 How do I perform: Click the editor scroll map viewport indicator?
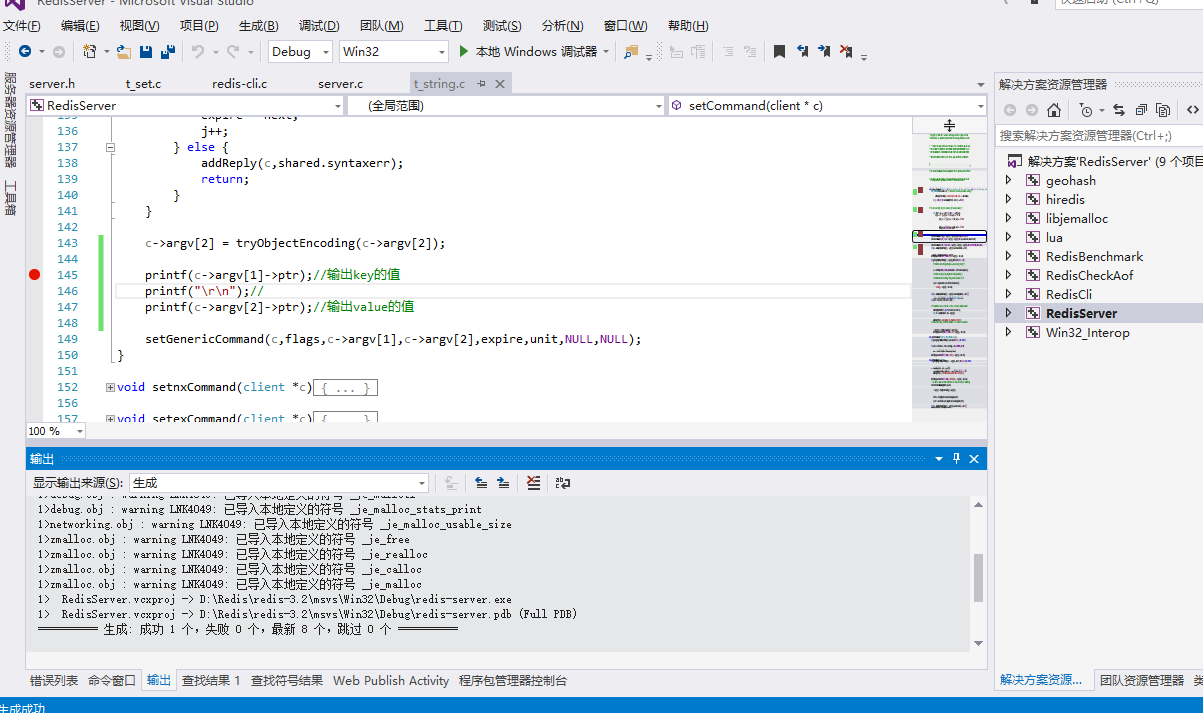(949, 237)
